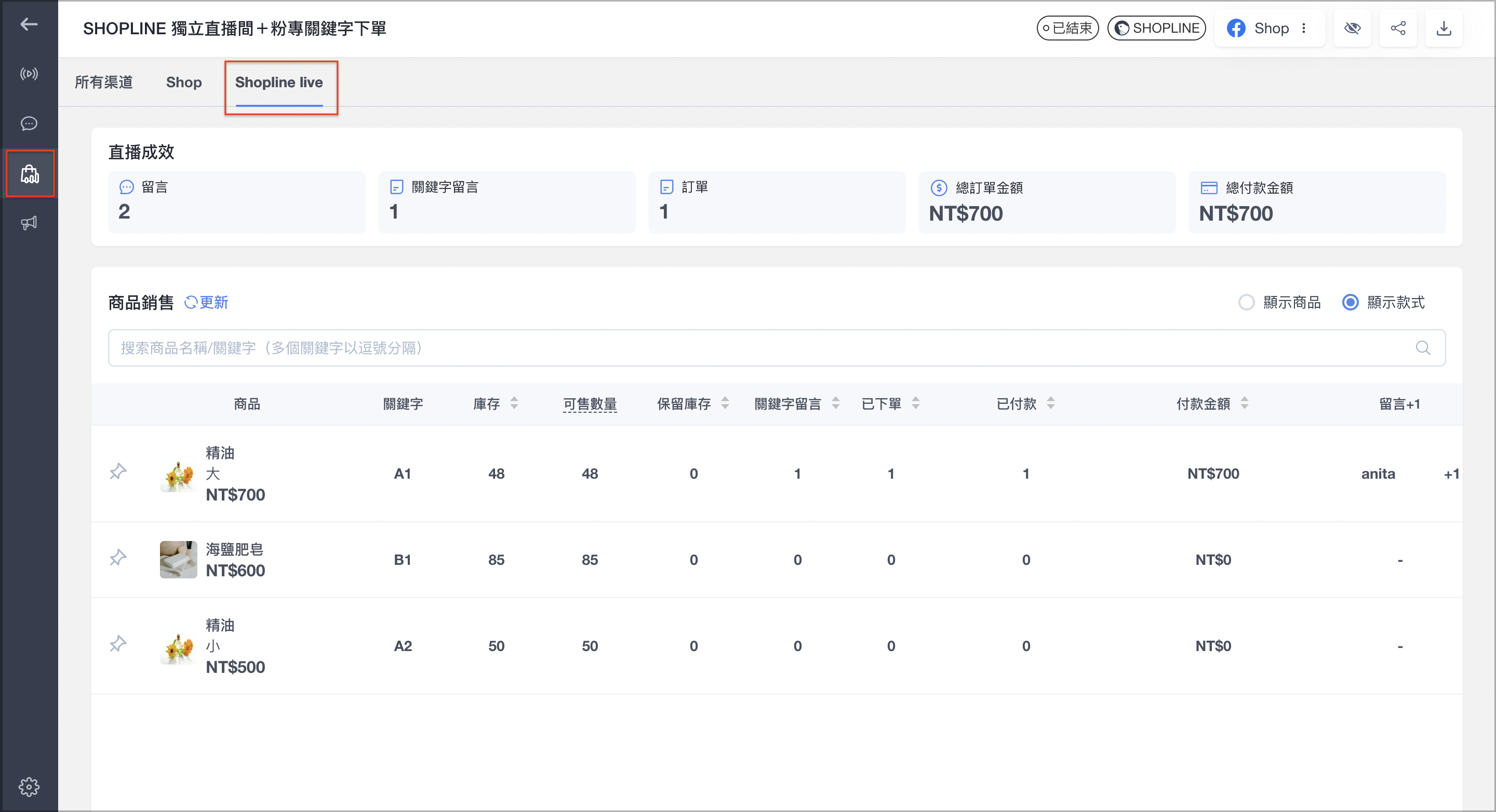Image resolution: width=1496 pixels, height=812 pixels.
Task: Sort by 已下單 column arrows
Action: [x=916, y=403]
